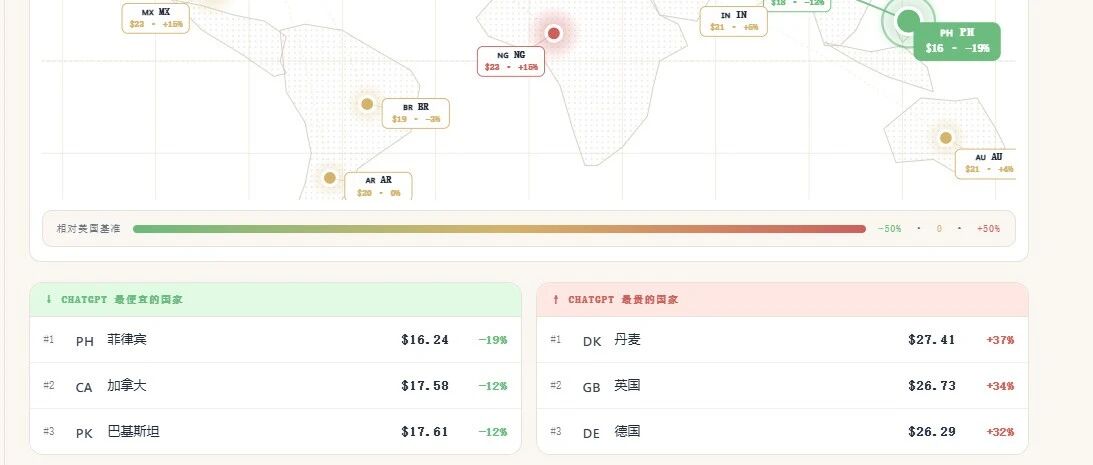Click the Argentina map marker dot
Image resolution: width=1093 pixels, height=465 pixels.
330,178
